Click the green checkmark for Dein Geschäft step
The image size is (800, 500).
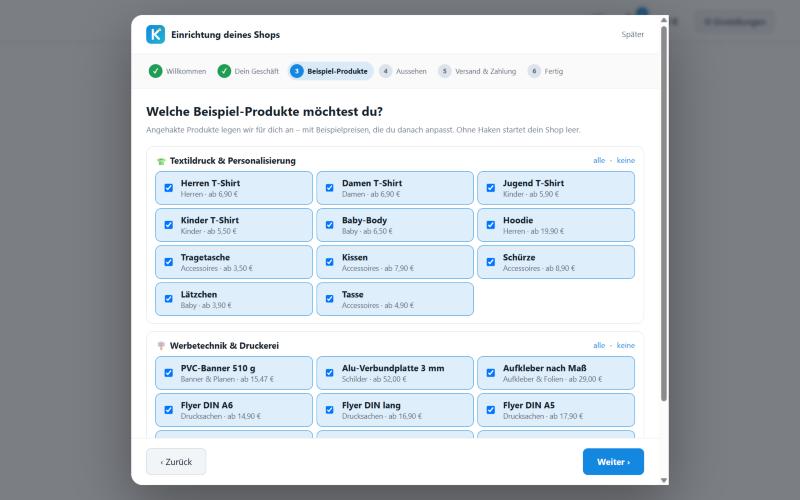pos(224,71)
